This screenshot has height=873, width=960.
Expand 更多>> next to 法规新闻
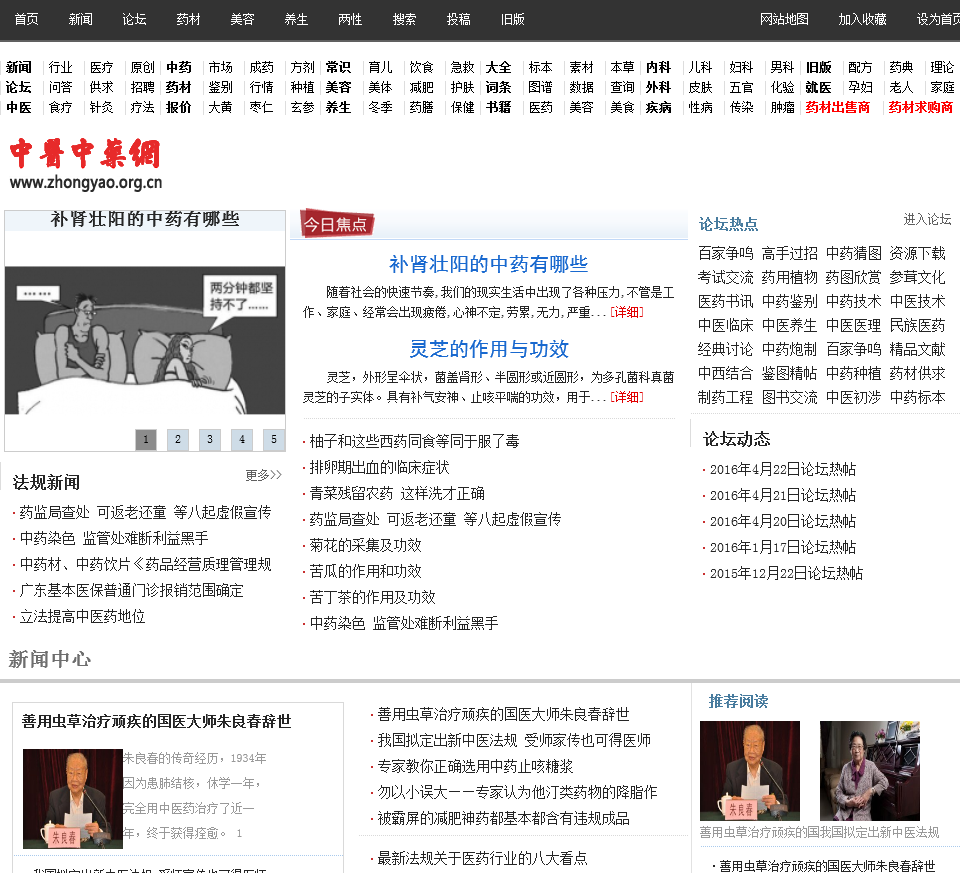click(x=263, y=475)
